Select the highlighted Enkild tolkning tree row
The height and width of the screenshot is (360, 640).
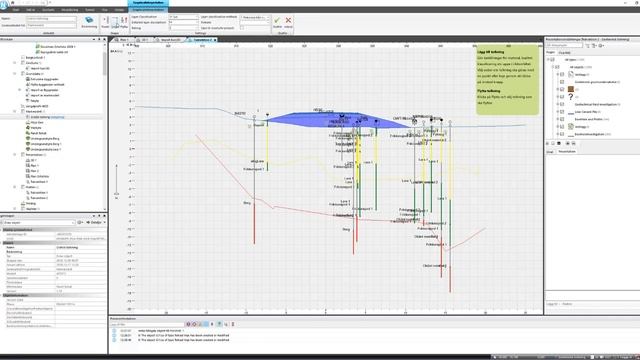point(52,117)
